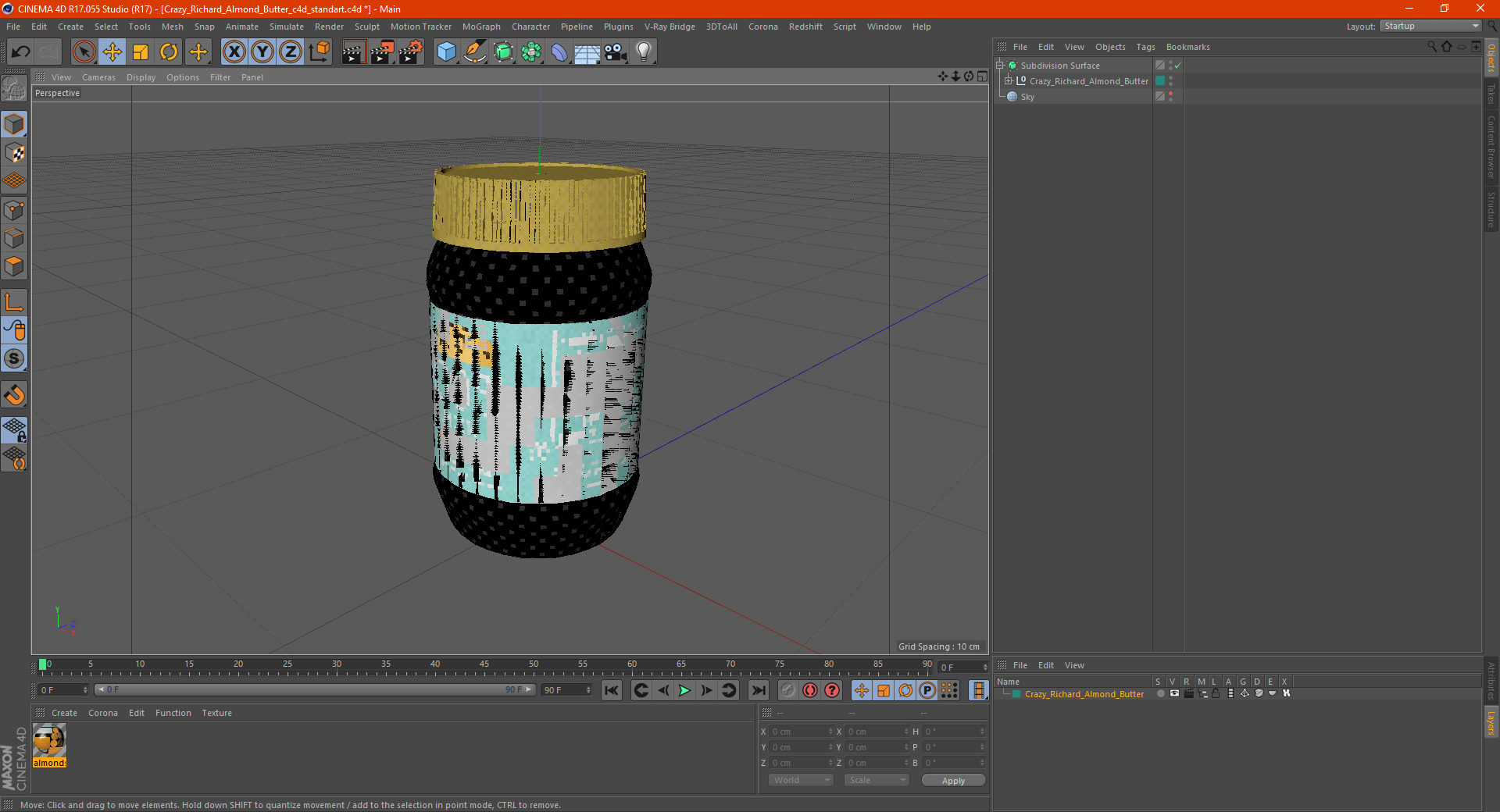Add a Floor environment object
The width and height of the screenshot is (1500, 812).
pyautogui.click(x=587, y=52)
